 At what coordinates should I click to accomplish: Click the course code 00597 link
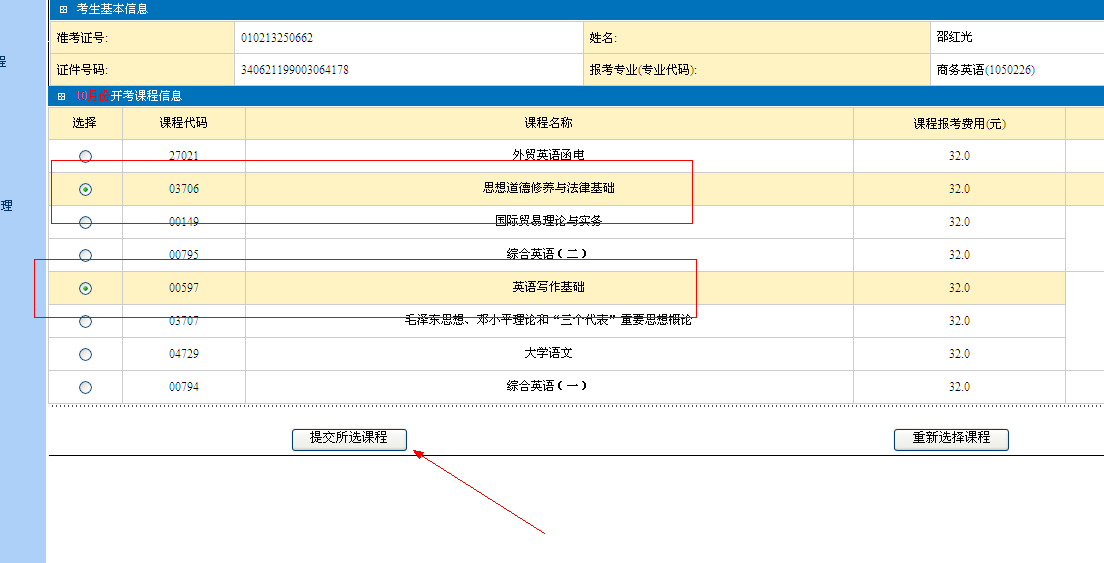[184, 287]
